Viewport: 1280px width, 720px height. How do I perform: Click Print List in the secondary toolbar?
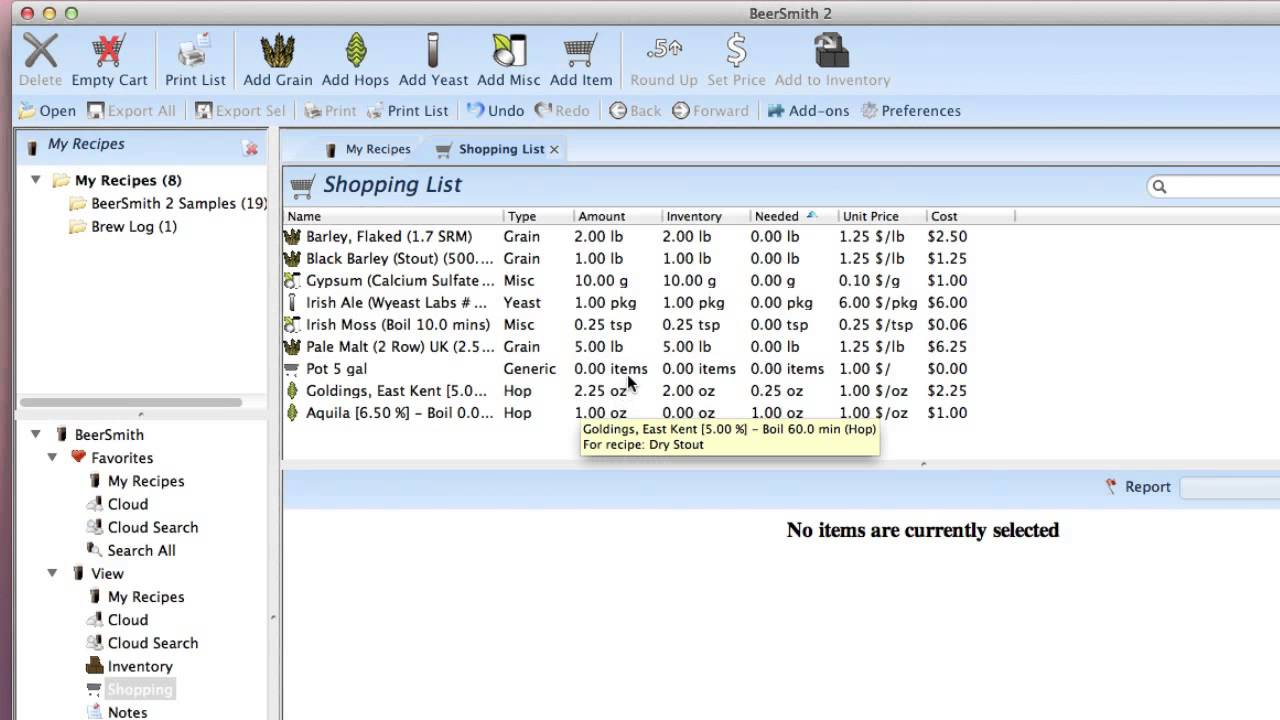407,111
